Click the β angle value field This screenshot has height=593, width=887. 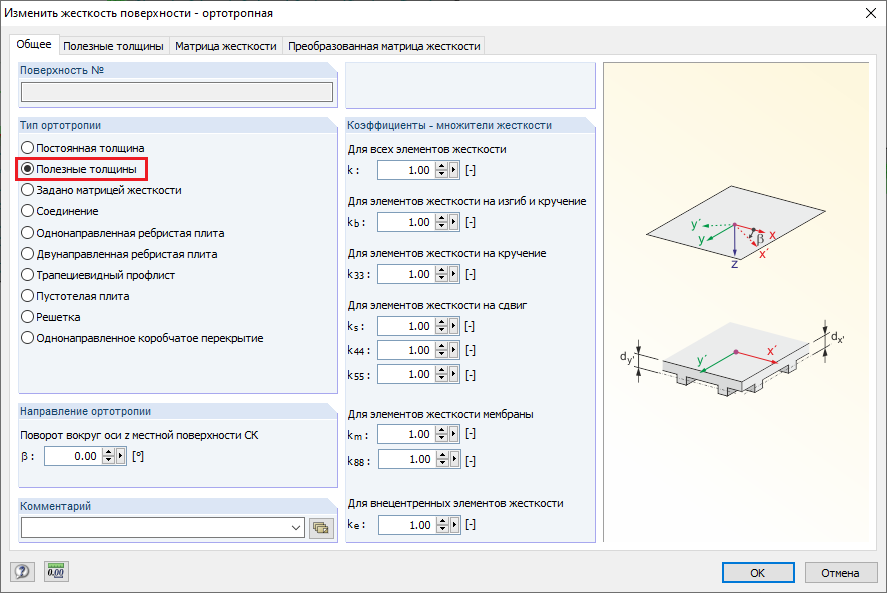coord(74,456)
